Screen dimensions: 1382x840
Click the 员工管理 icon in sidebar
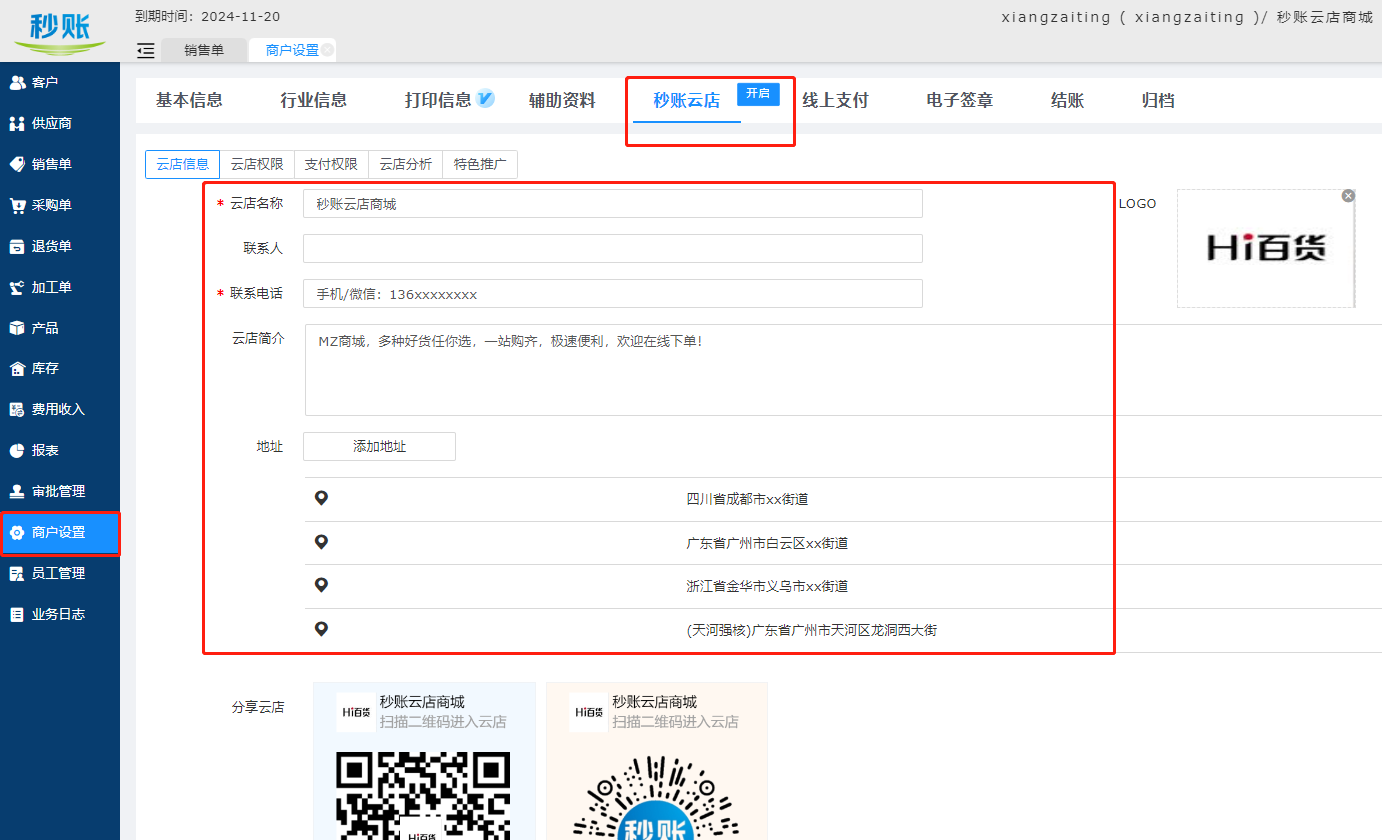pos(17,574)
